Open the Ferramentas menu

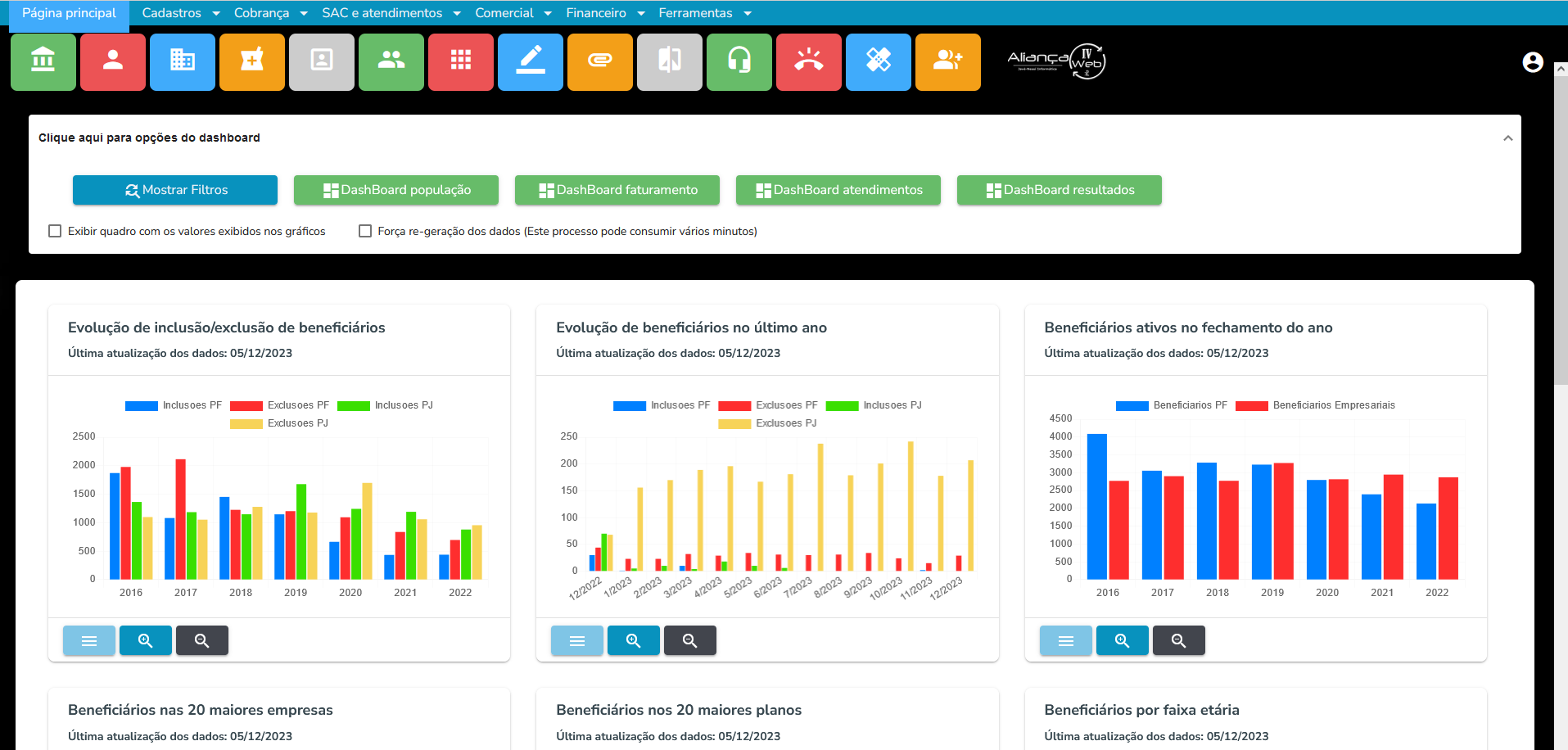click(x=704, y=13)
